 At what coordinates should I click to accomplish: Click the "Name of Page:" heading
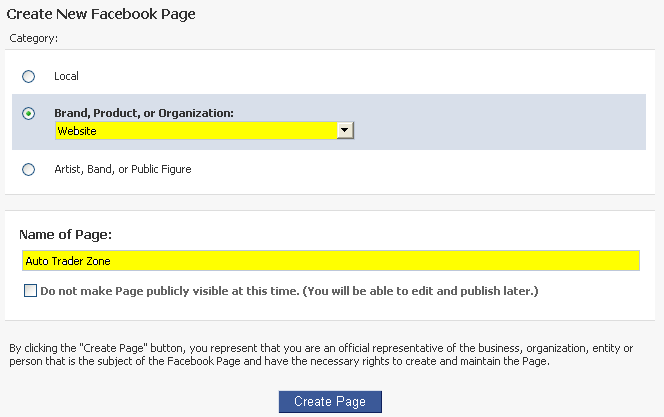click(x=65, y=235)
